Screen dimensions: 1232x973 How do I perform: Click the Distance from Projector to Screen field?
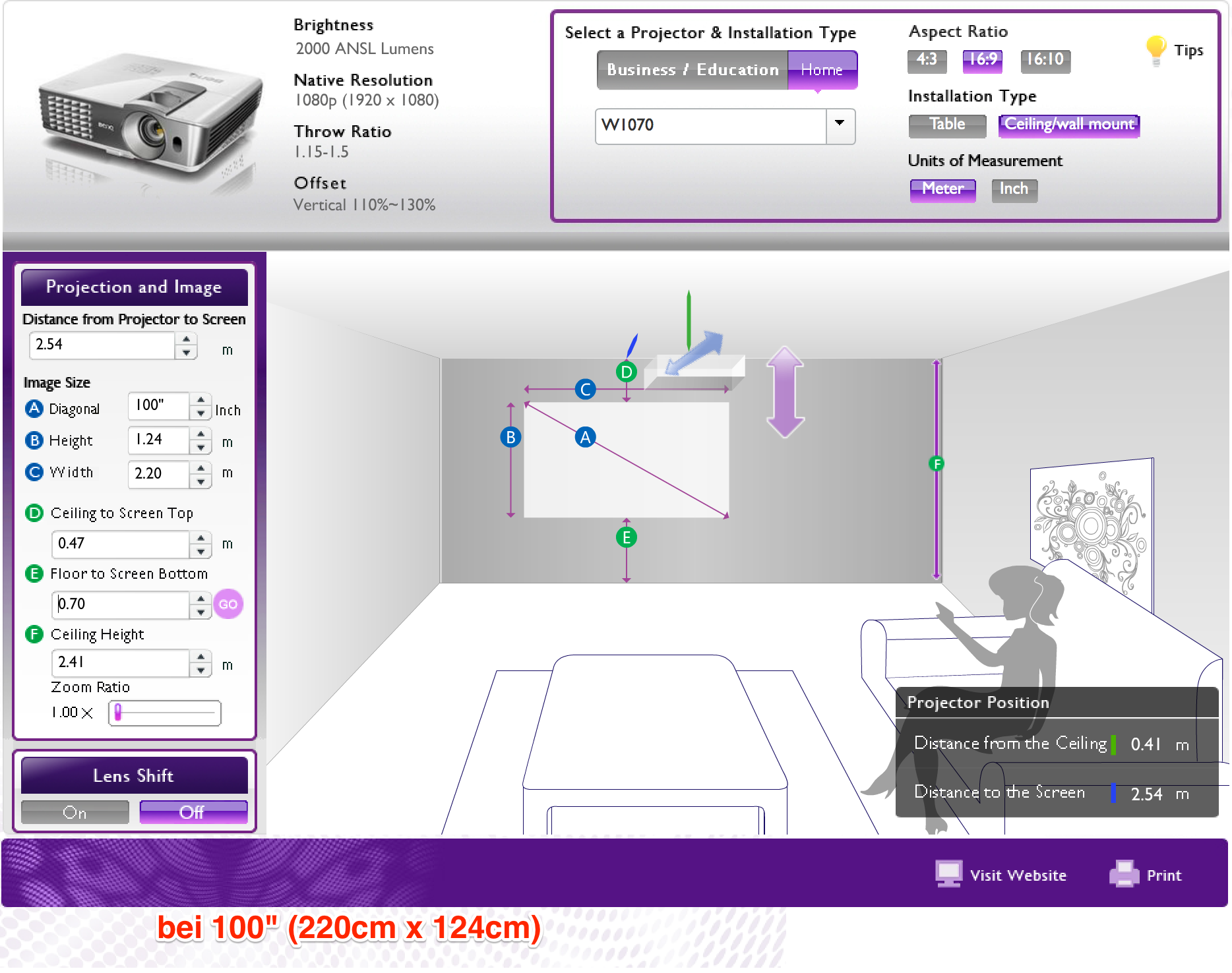click(102, 345)
